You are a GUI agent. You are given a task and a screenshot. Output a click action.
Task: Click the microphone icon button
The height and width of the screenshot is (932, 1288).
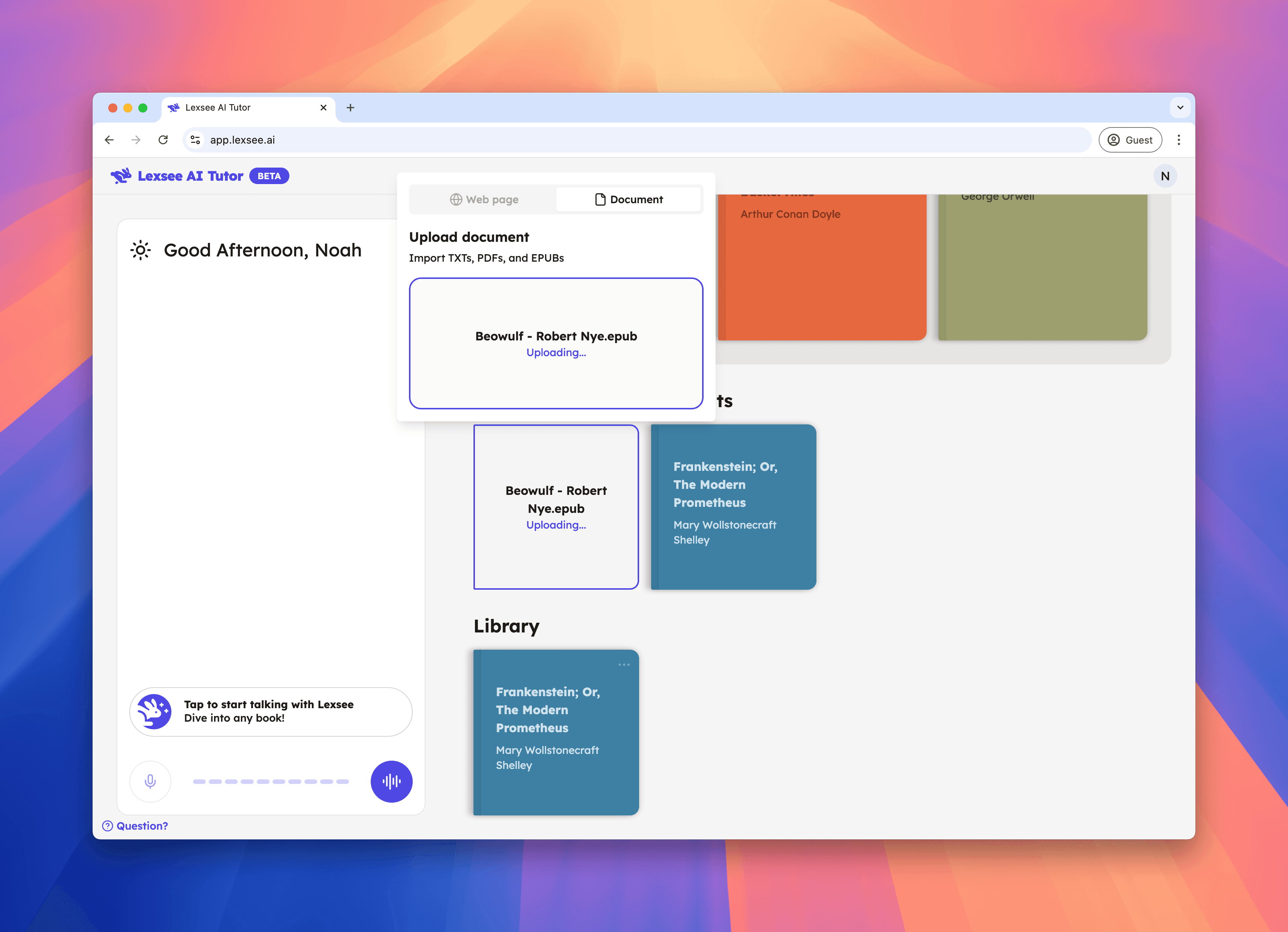tap(150, 782)
